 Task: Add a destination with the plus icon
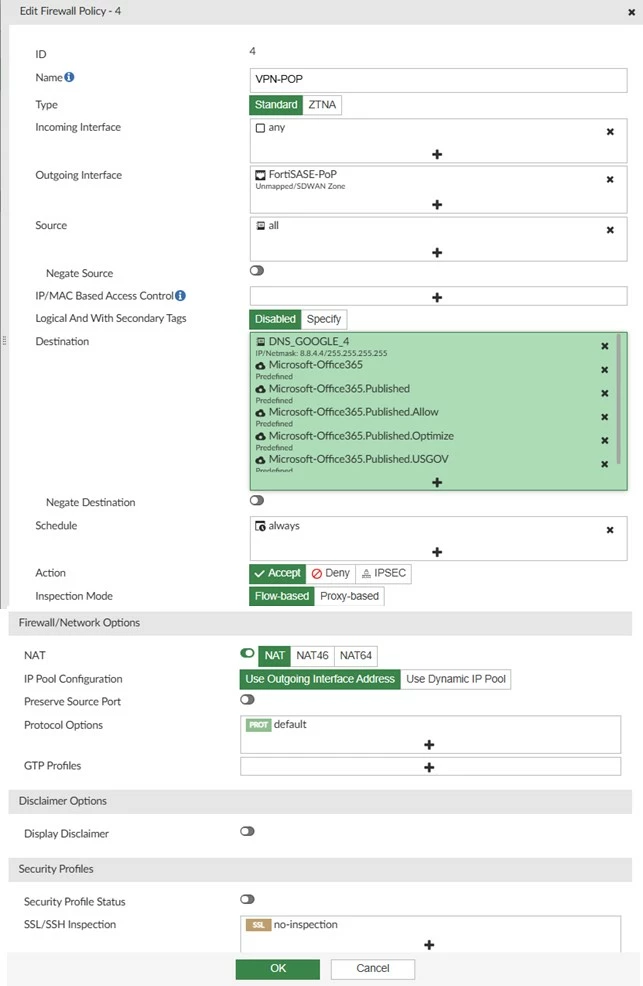click(x=437, y=482)
